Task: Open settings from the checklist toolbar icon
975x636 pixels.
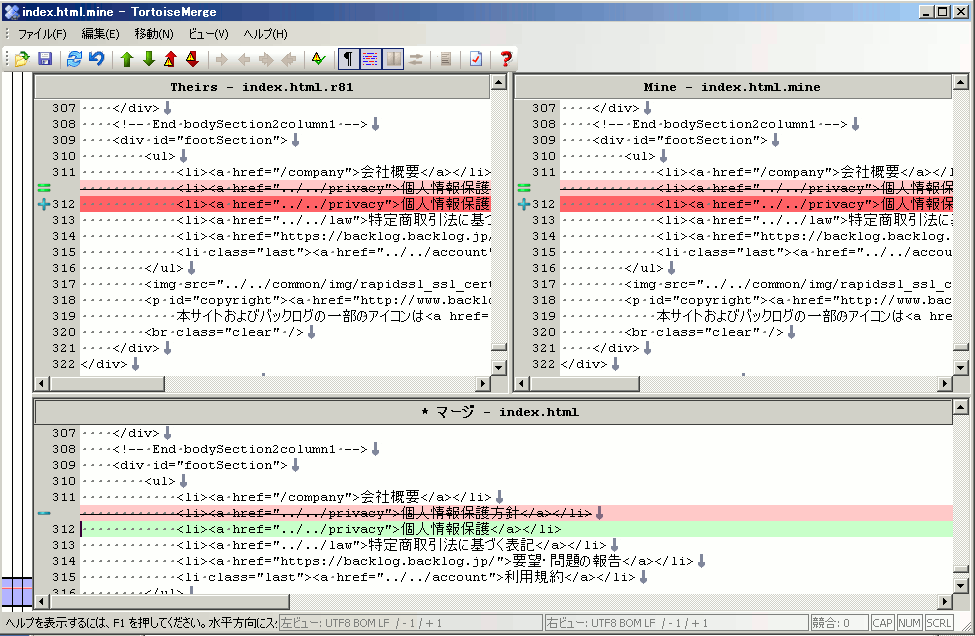Action: pos(475,59)
